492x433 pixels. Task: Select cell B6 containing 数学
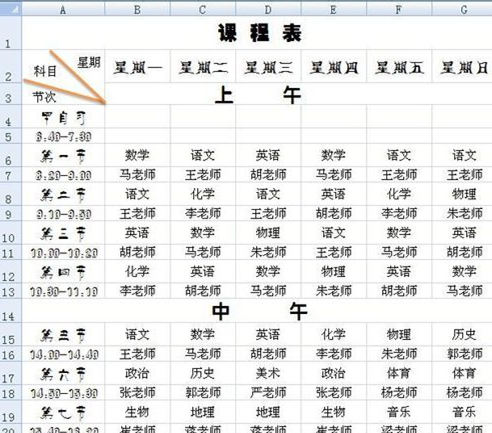(x=137, y=155)
